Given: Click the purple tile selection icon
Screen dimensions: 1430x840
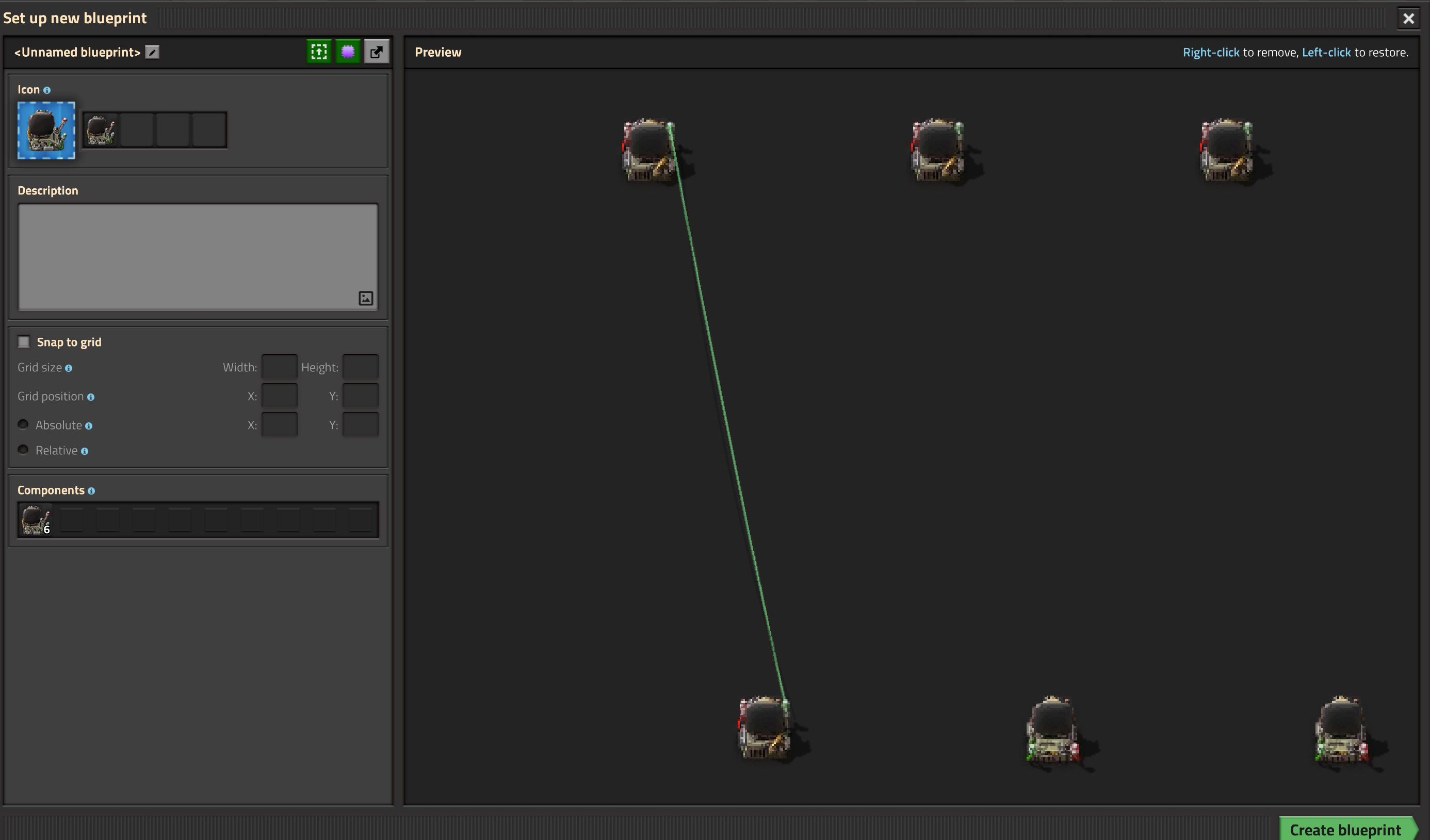Looking at the screenshot, I should coord(348,52).
